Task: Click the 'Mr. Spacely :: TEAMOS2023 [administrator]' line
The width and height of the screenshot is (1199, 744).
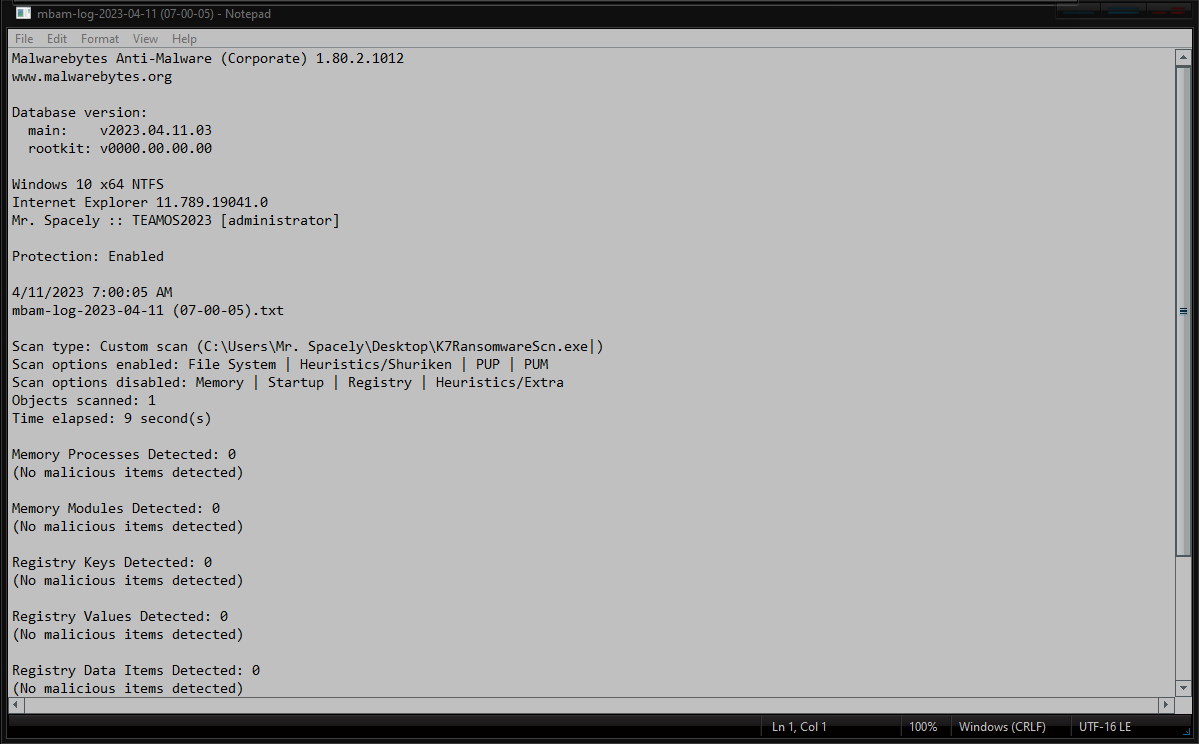Action: (176, 220)
